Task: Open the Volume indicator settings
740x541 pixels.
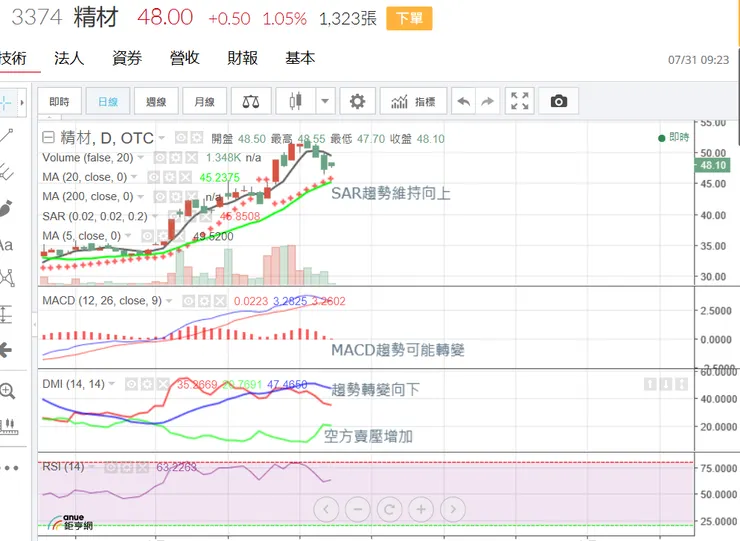Action: pyautogui.click(x=176, y=157)
